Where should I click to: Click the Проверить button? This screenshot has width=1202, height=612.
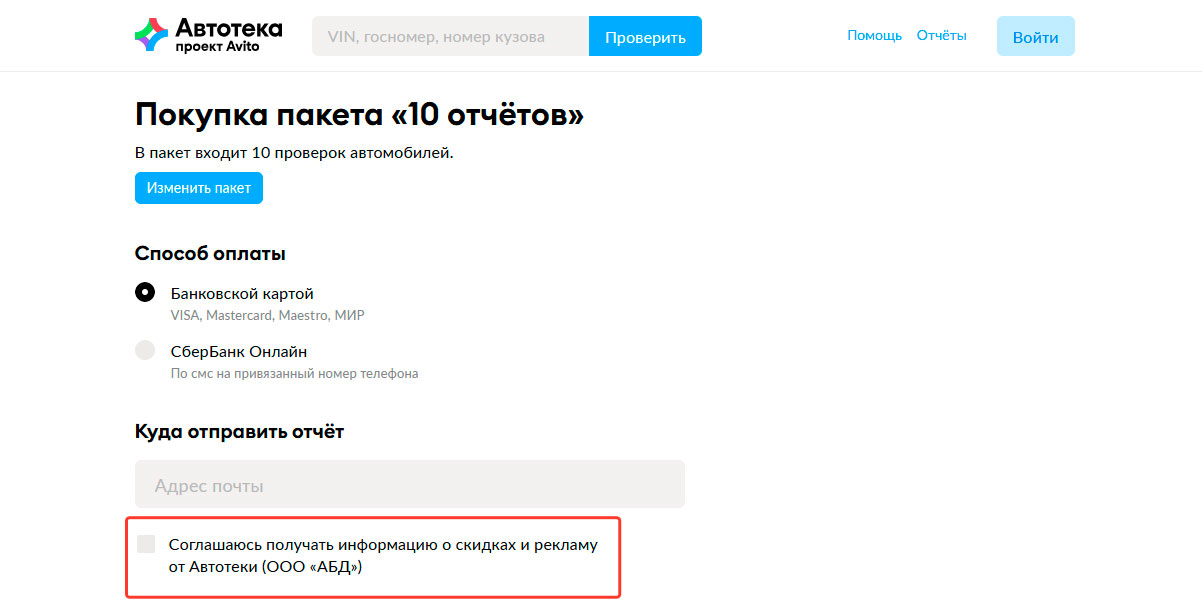(x=645, y=37)
